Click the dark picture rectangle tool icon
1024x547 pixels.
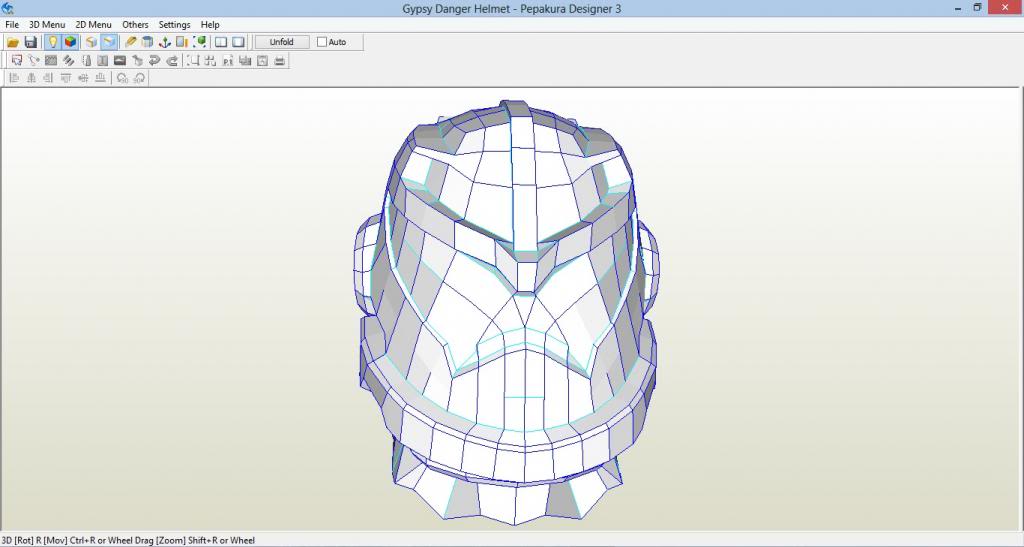tap(120, 61)
